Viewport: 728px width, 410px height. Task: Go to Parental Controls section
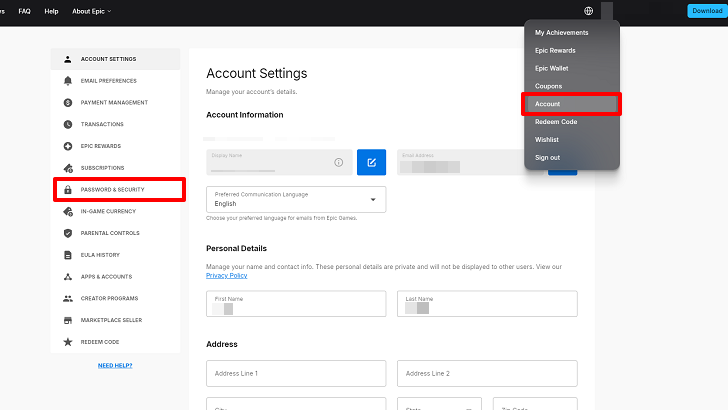click(x=115, y=233)
